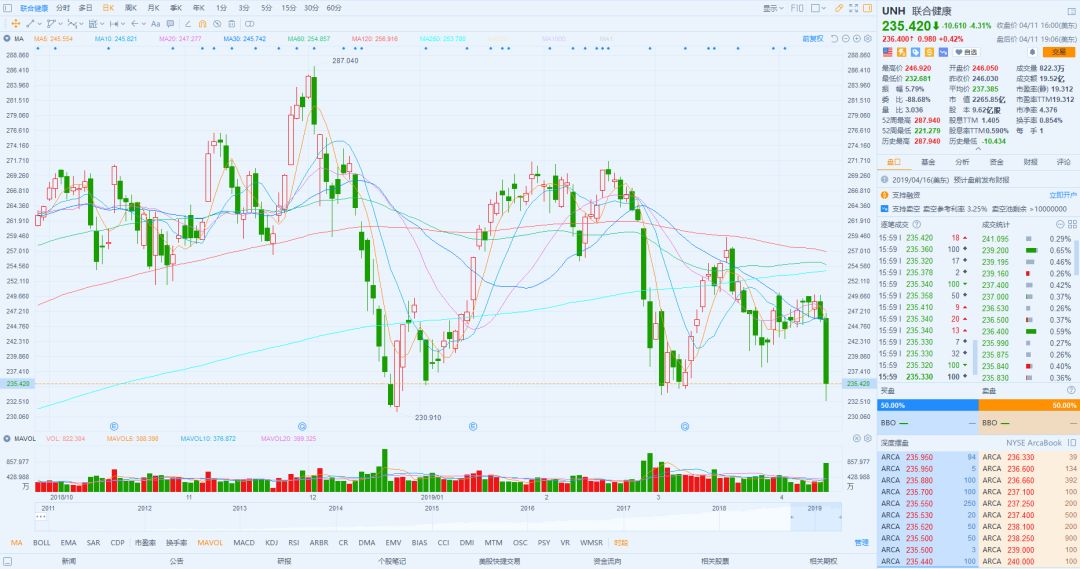Open the trade statistics grid view icon
Viewport: 1080px width, 569px height.
click(x=1072, y=225)
